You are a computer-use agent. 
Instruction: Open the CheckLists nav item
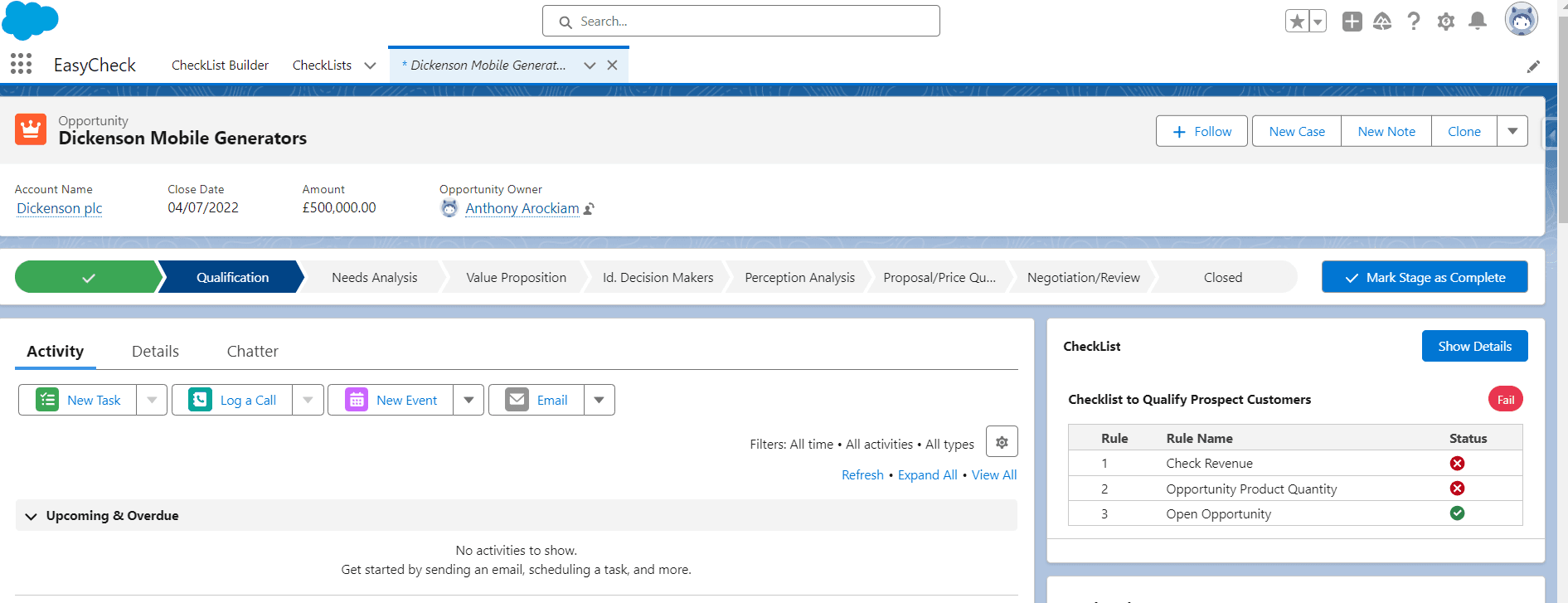(x=322, y=65)
